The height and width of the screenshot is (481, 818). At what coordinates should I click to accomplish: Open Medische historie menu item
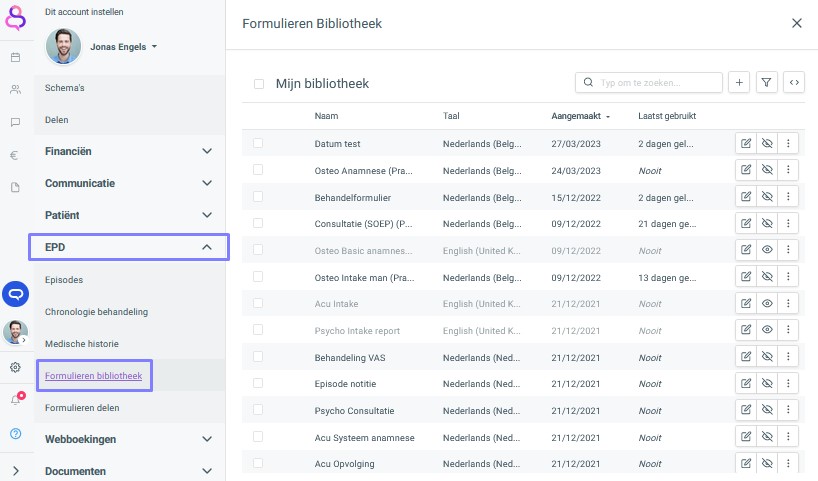(82, 344)
